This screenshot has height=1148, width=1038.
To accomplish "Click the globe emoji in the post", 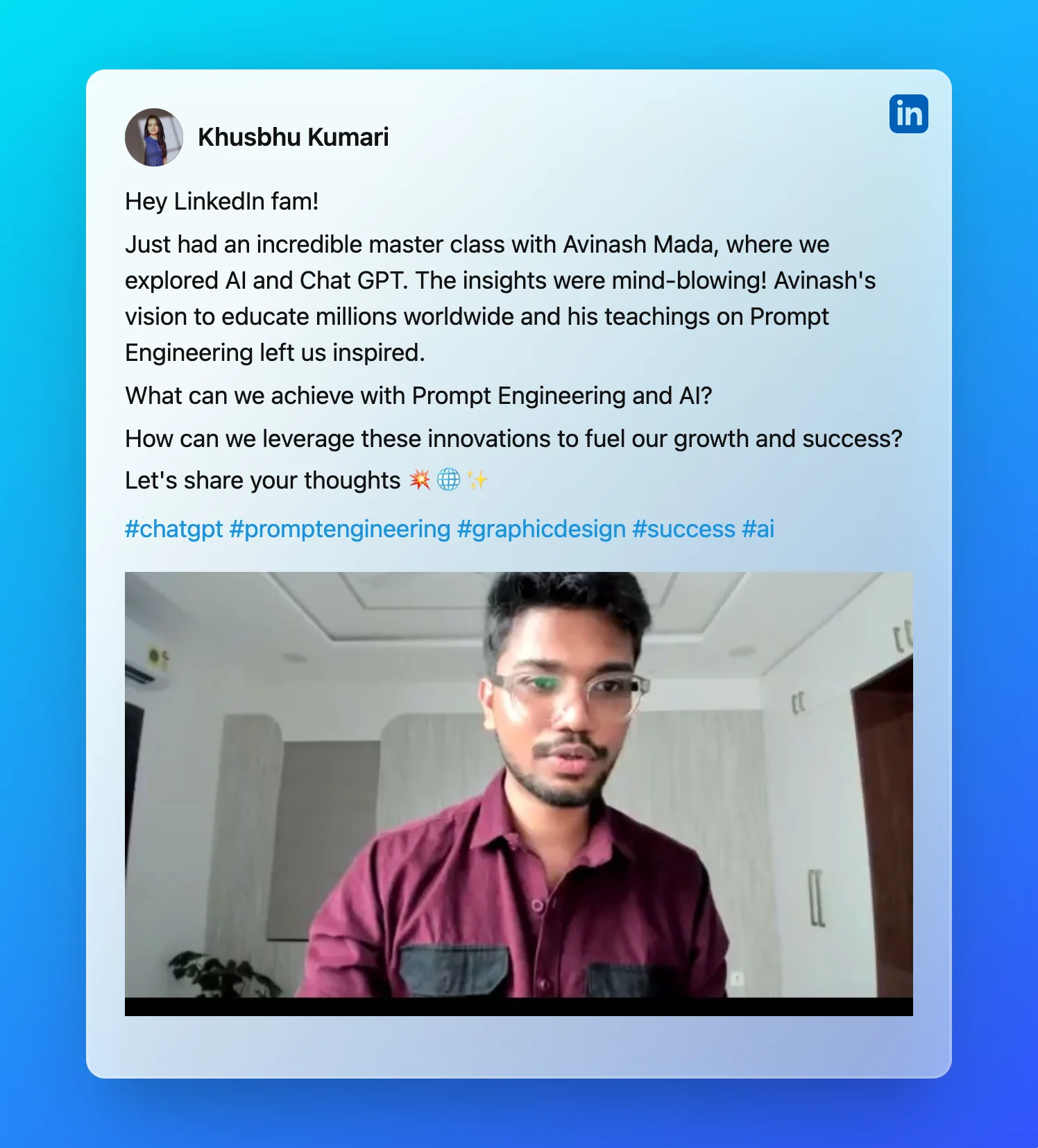I will tap(448, 480).
